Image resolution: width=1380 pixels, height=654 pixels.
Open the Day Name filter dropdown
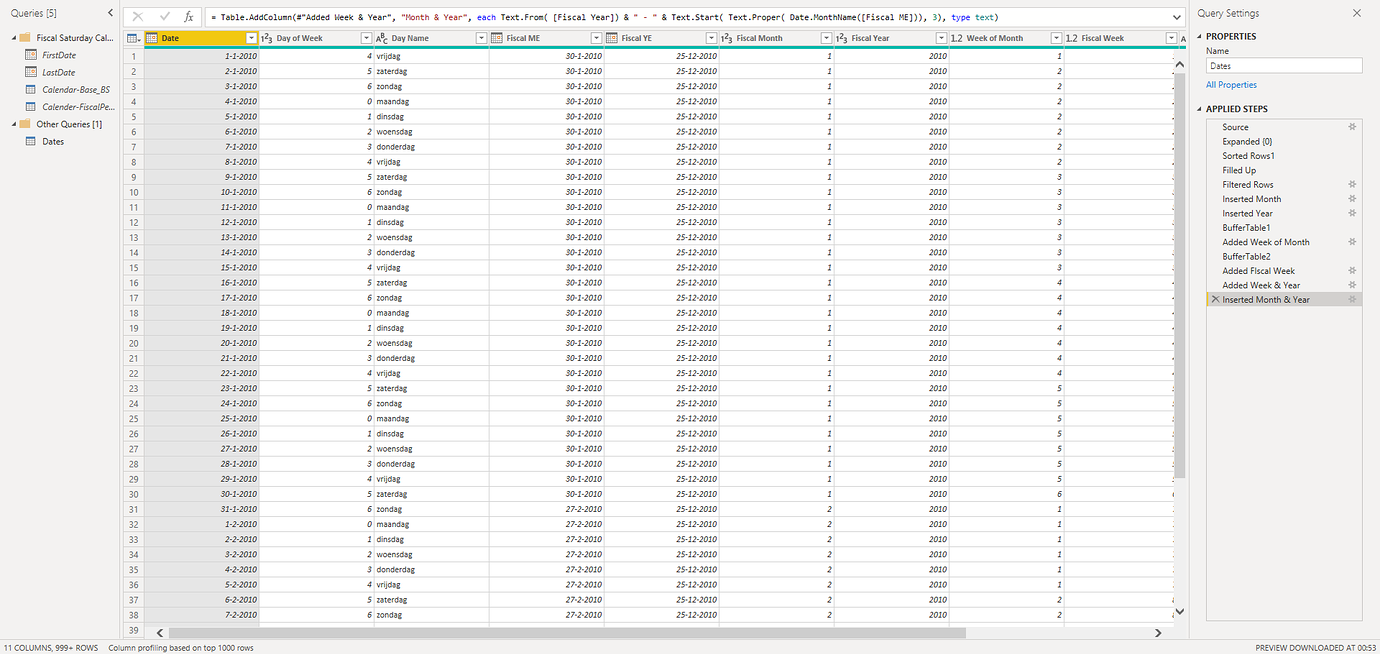tap(480, 38)
